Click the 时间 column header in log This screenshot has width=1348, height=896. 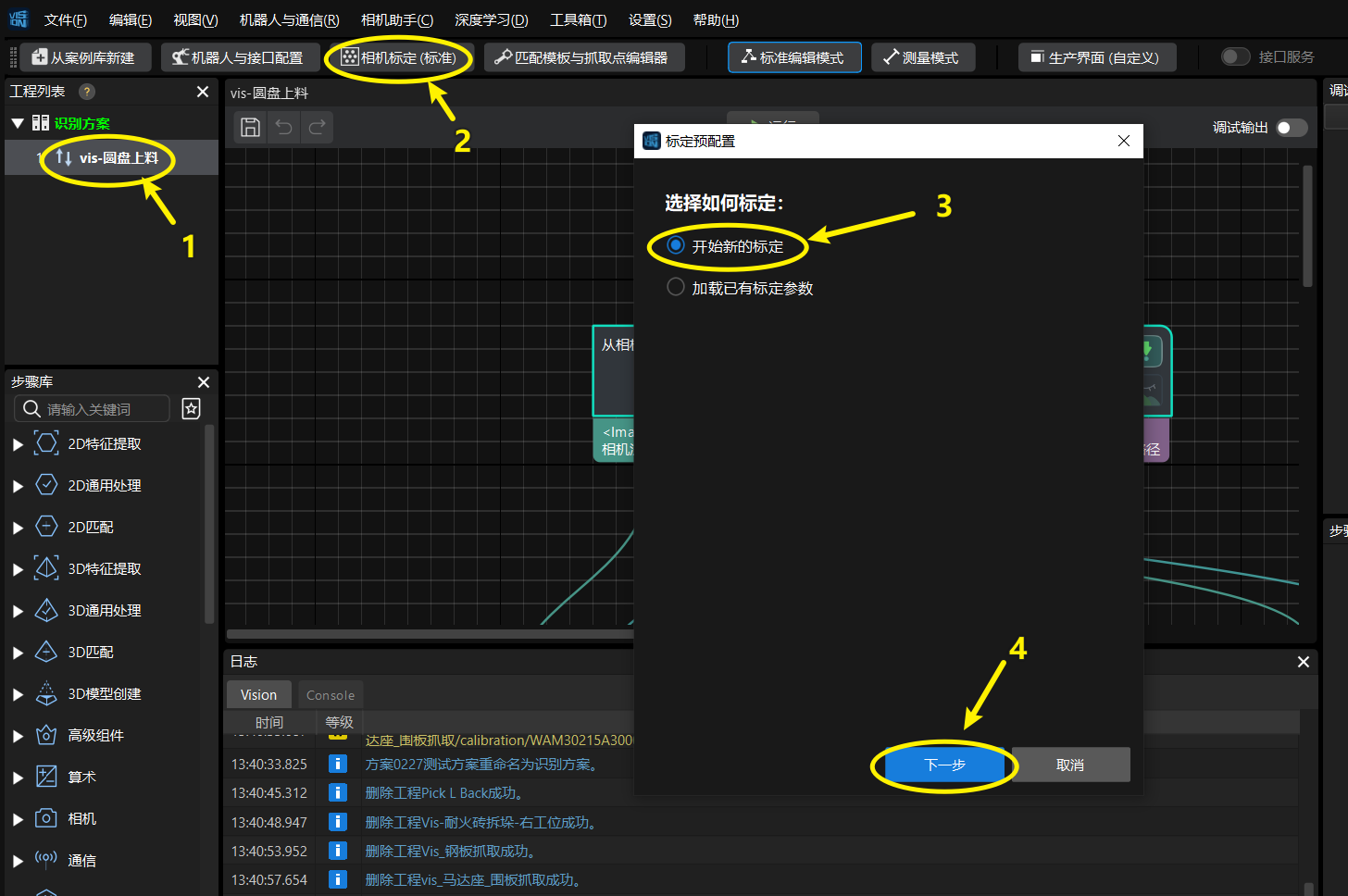269,722
